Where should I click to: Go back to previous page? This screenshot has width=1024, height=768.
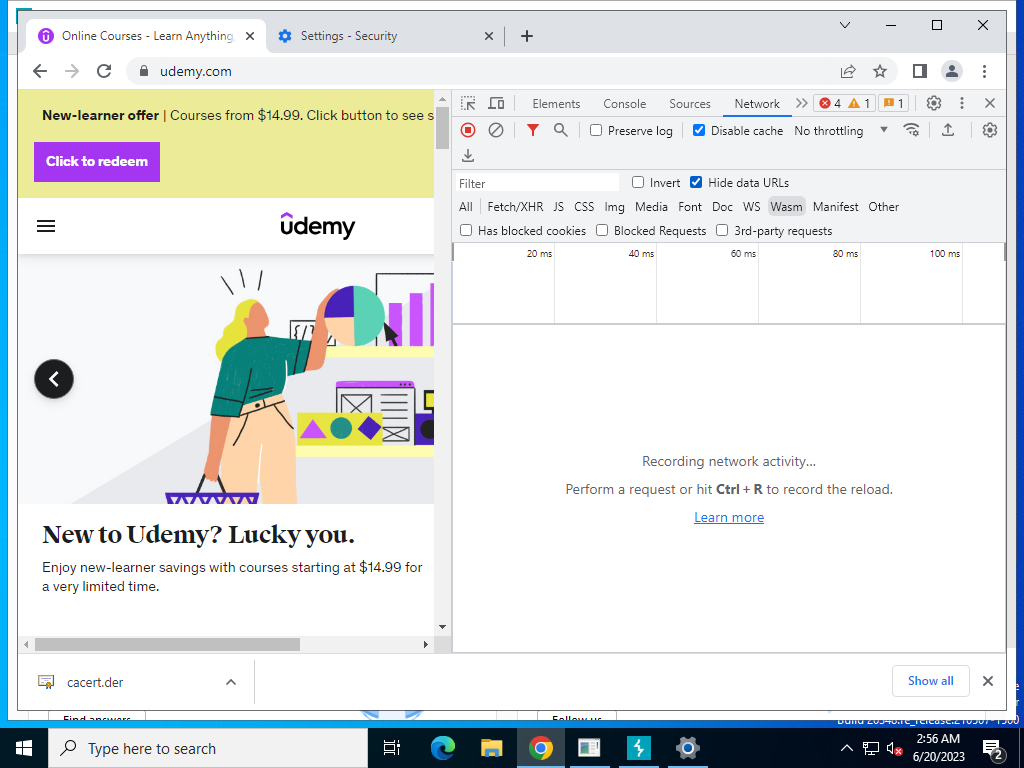[x=40, y=71]
